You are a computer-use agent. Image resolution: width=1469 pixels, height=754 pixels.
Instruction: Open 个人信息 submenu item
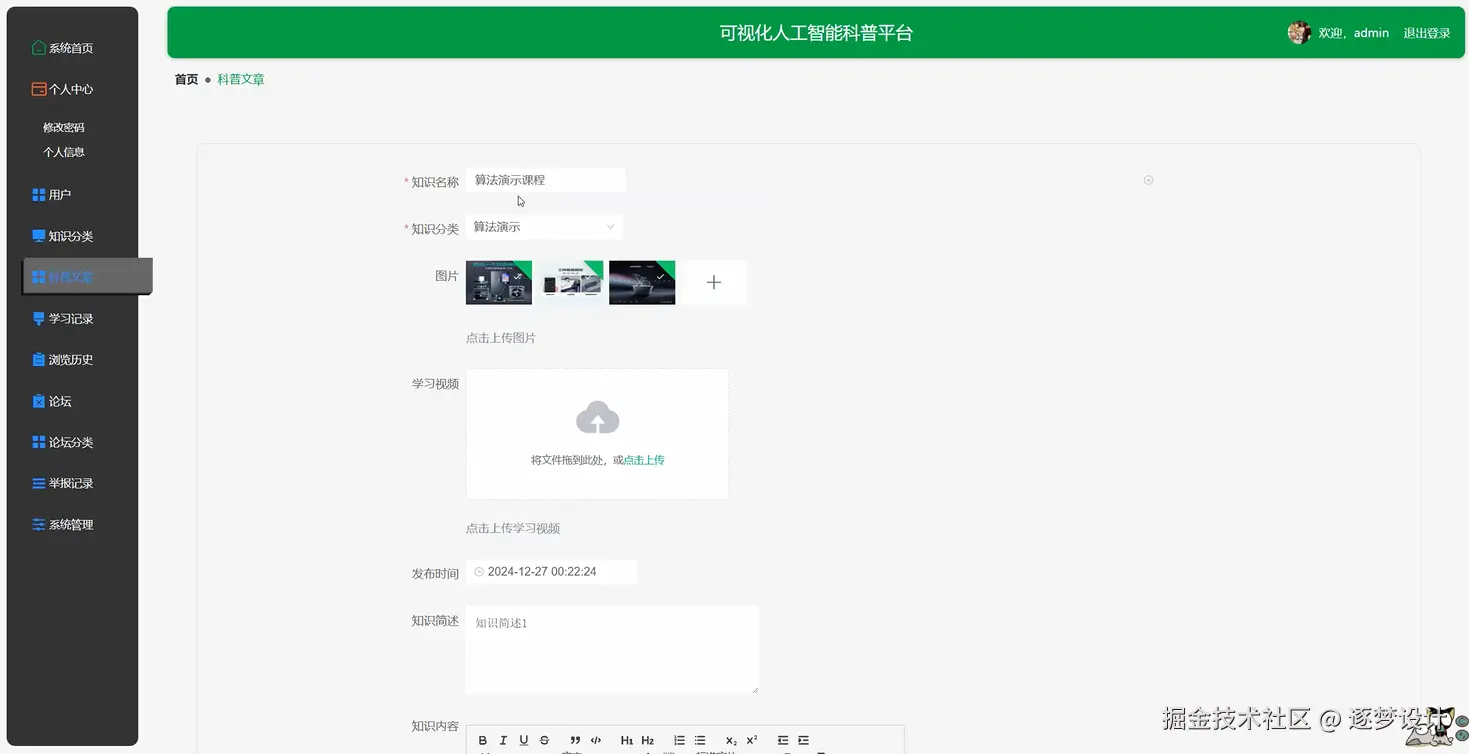pyautogui.click(x=64, y=152)
